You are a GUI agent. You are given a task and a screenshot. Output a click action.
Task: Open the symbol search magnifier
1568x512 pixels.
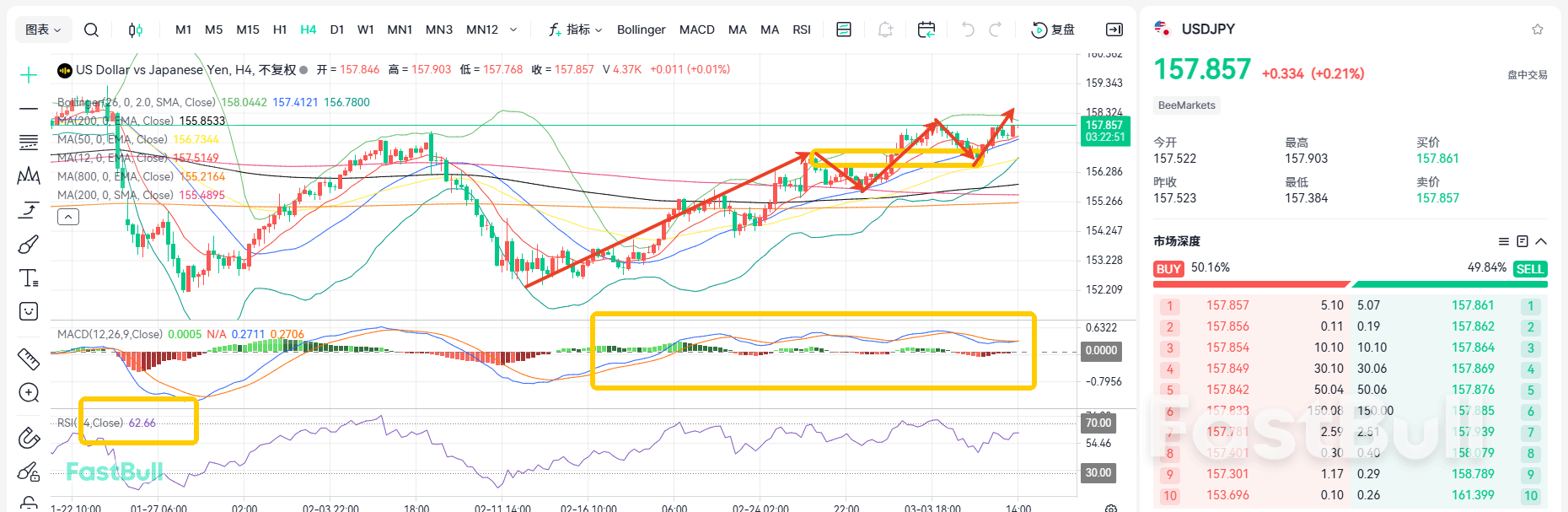[91, 30]
